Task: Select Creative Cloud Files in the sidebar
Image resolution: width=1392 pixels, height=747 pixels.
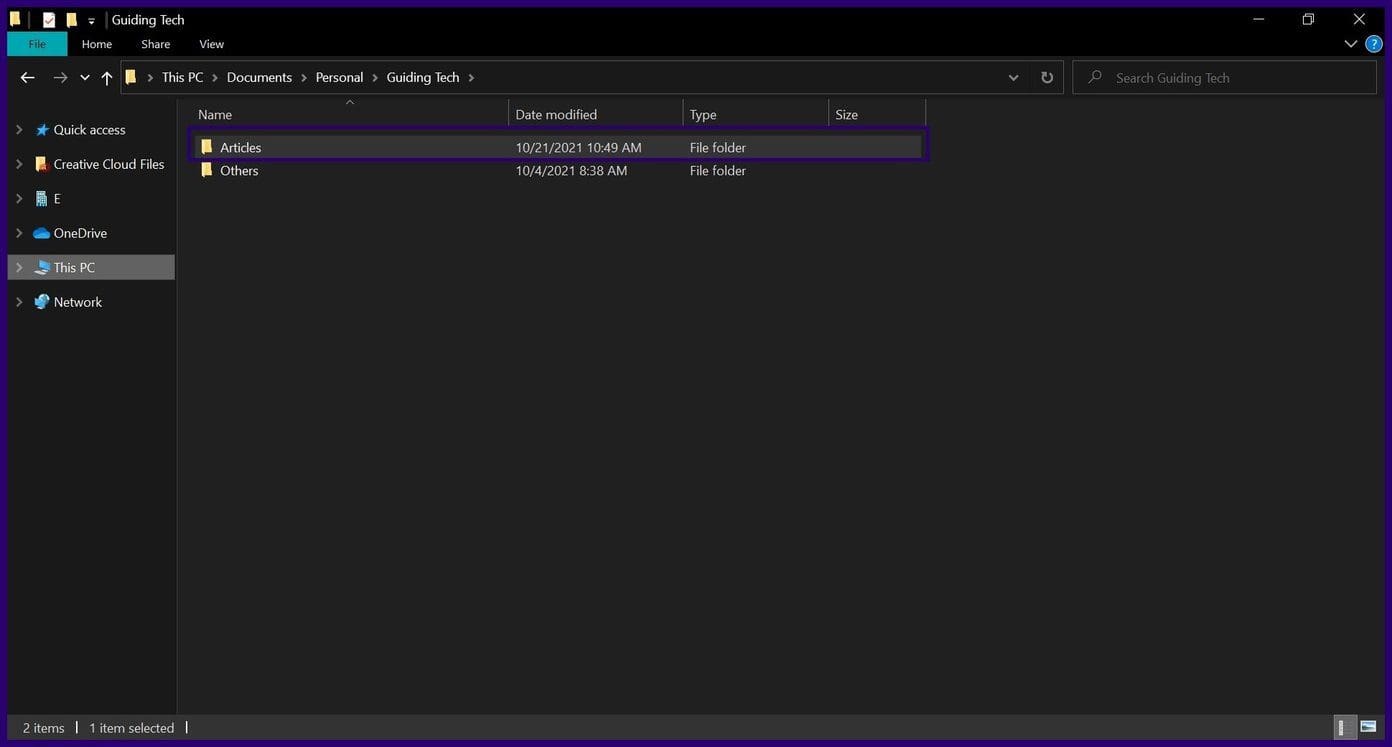Action: pos(109,164)
